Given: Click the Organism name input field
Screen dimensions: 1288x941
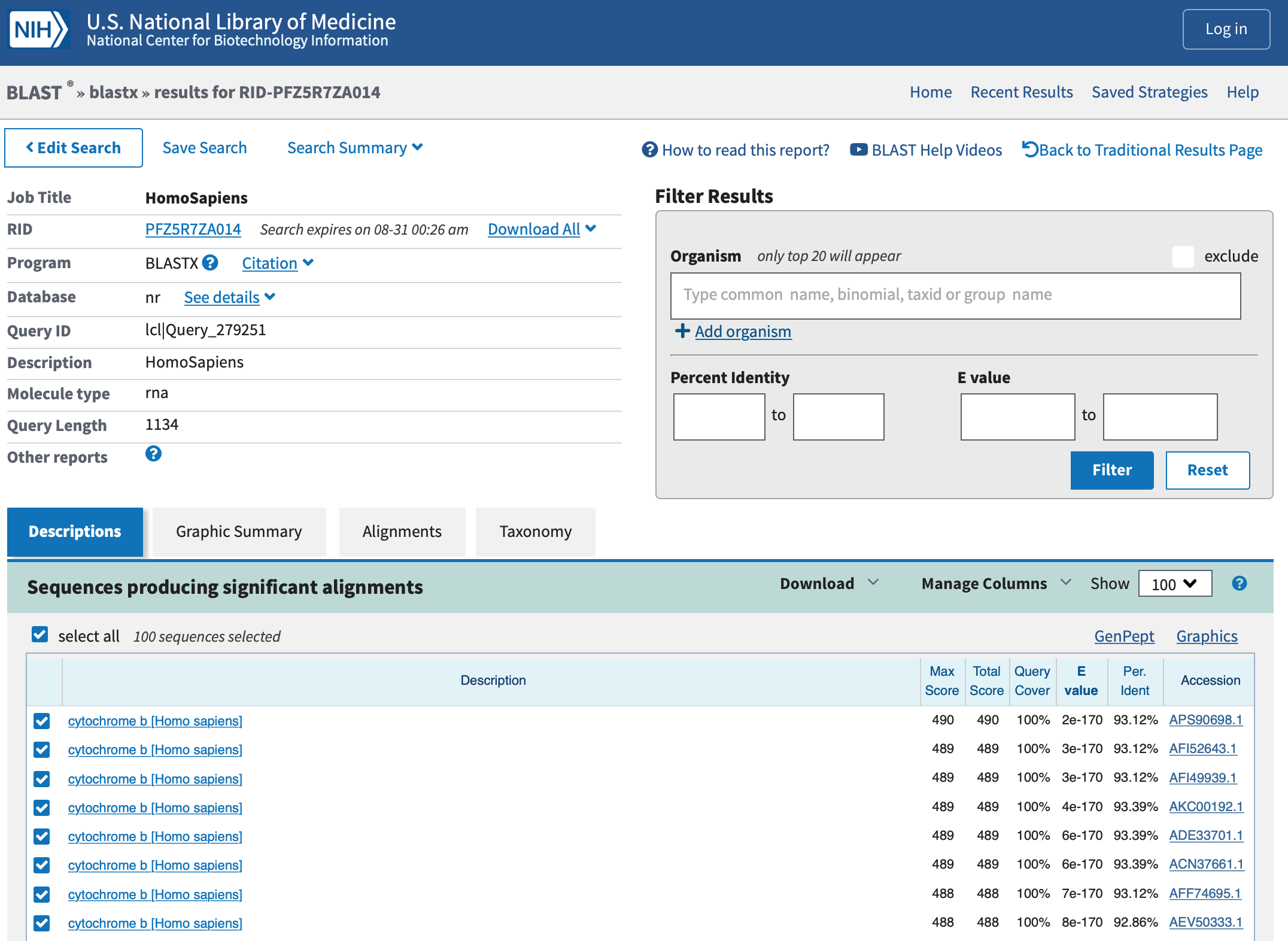Looking at the screenshot, I should [955, 296].
